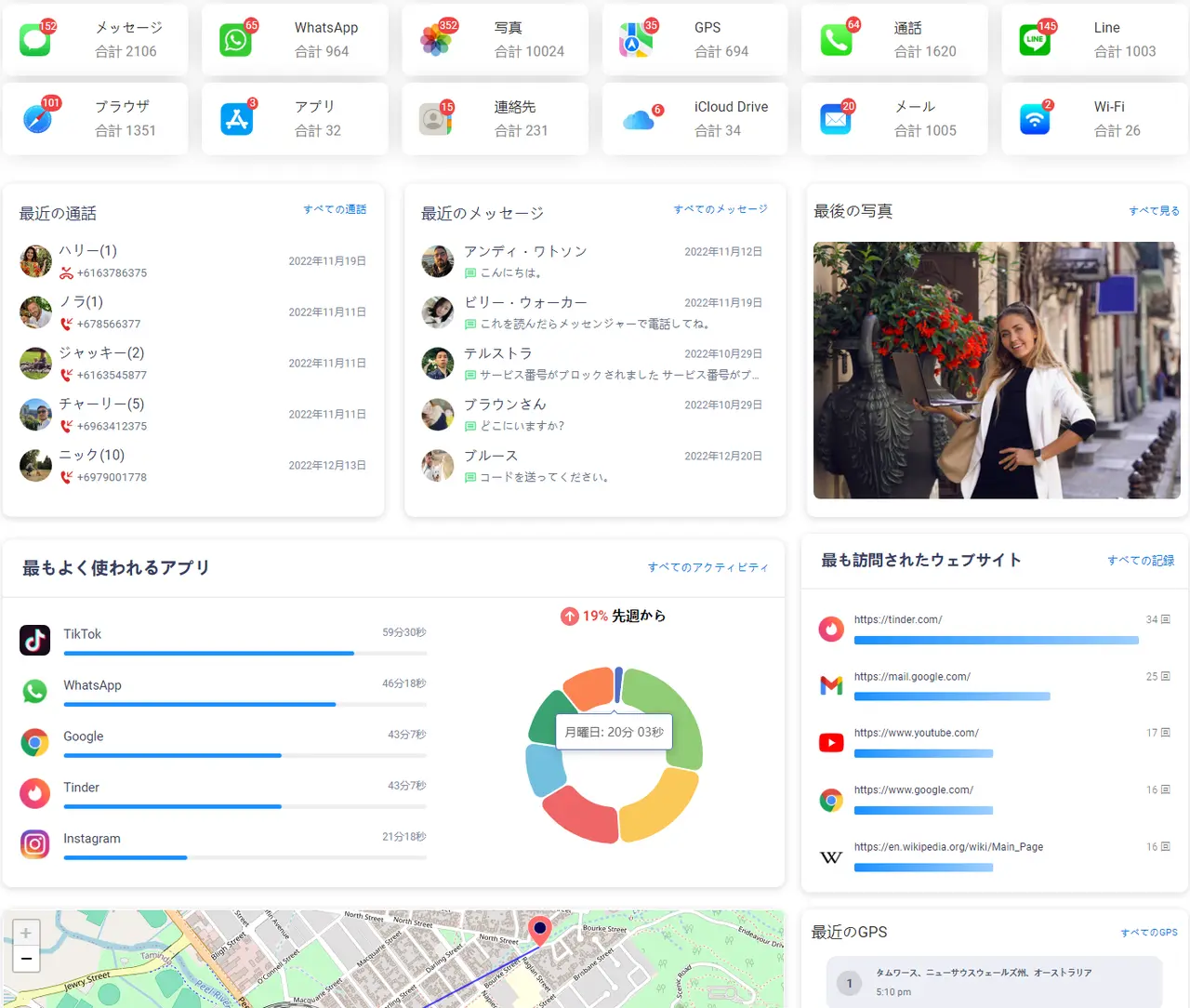This screenshot has height=1008, width=1190.
Task: Click the last photo thumbnail of woman
Action: pos(997,370)
